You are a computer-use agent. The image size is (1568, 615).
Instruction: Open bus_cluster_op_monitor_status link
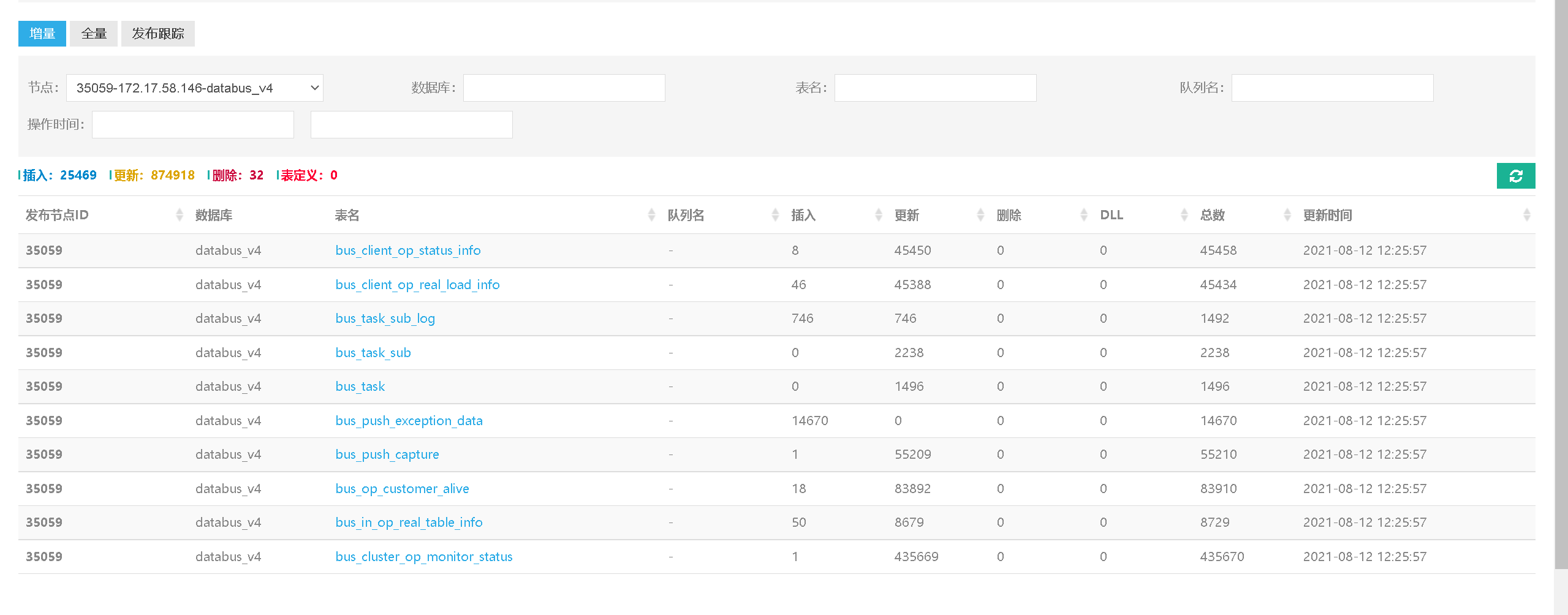click(423, 557)
